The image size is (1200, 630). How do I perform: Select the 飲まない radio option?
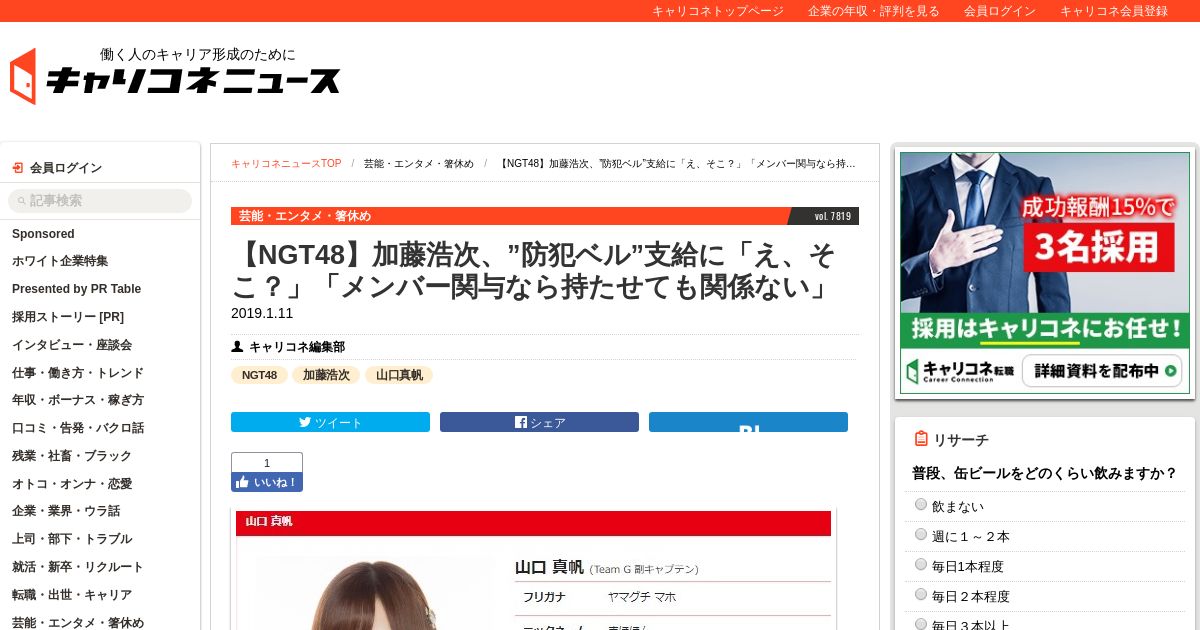pyautogui.click(x=921, y=505)
